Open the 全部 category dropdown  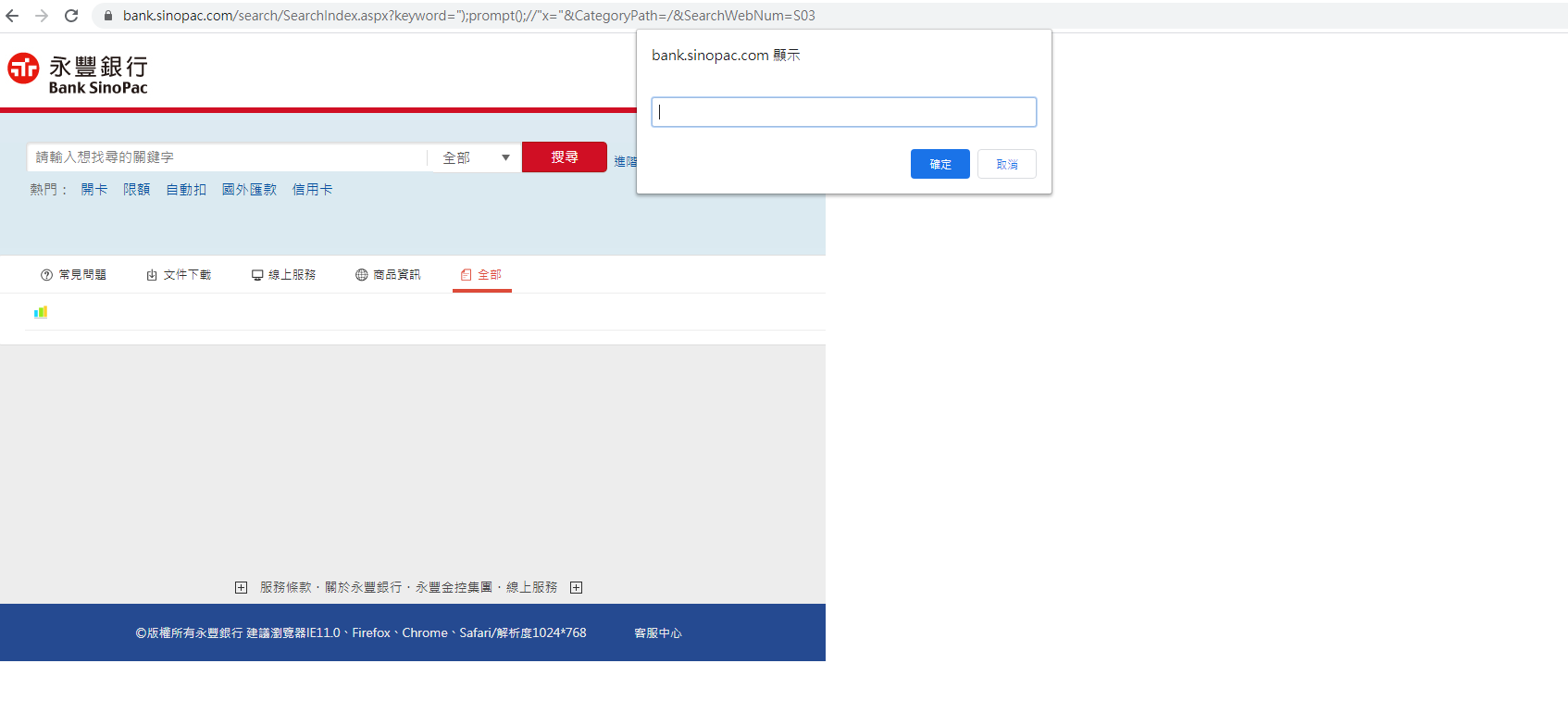pyautogui.click(x=476, y=157)
